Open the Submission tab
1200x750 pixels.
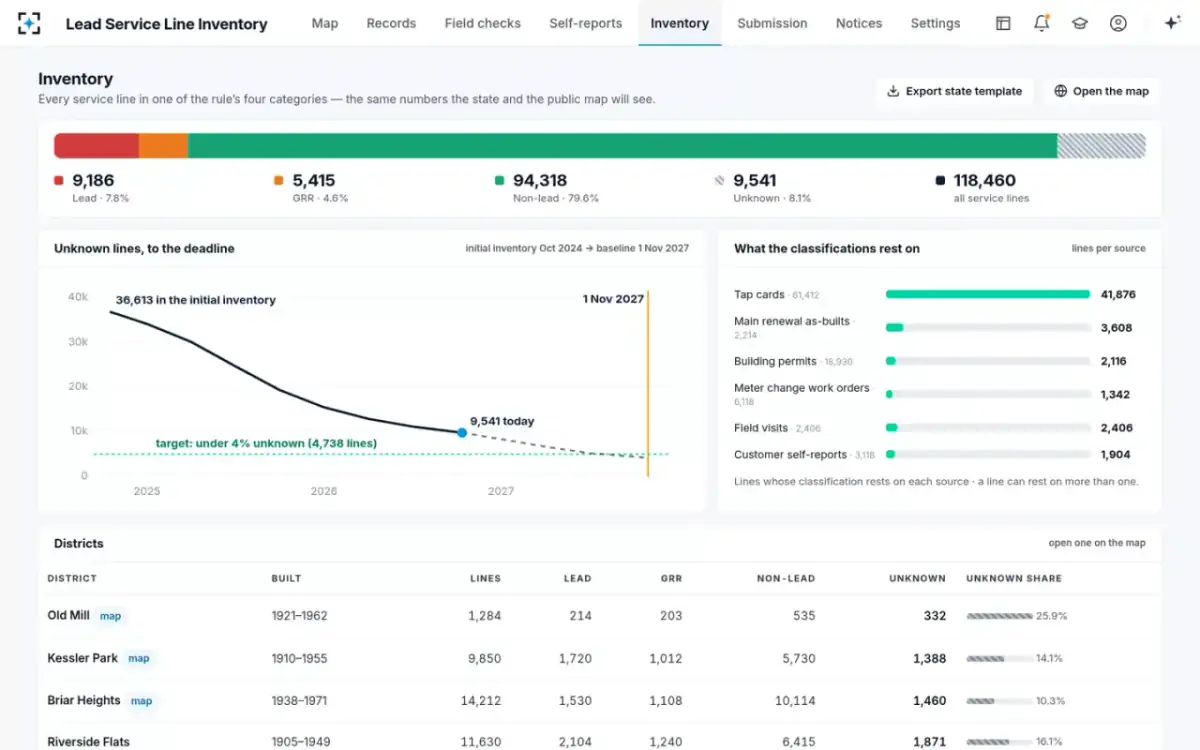click(x=772, y=23)
